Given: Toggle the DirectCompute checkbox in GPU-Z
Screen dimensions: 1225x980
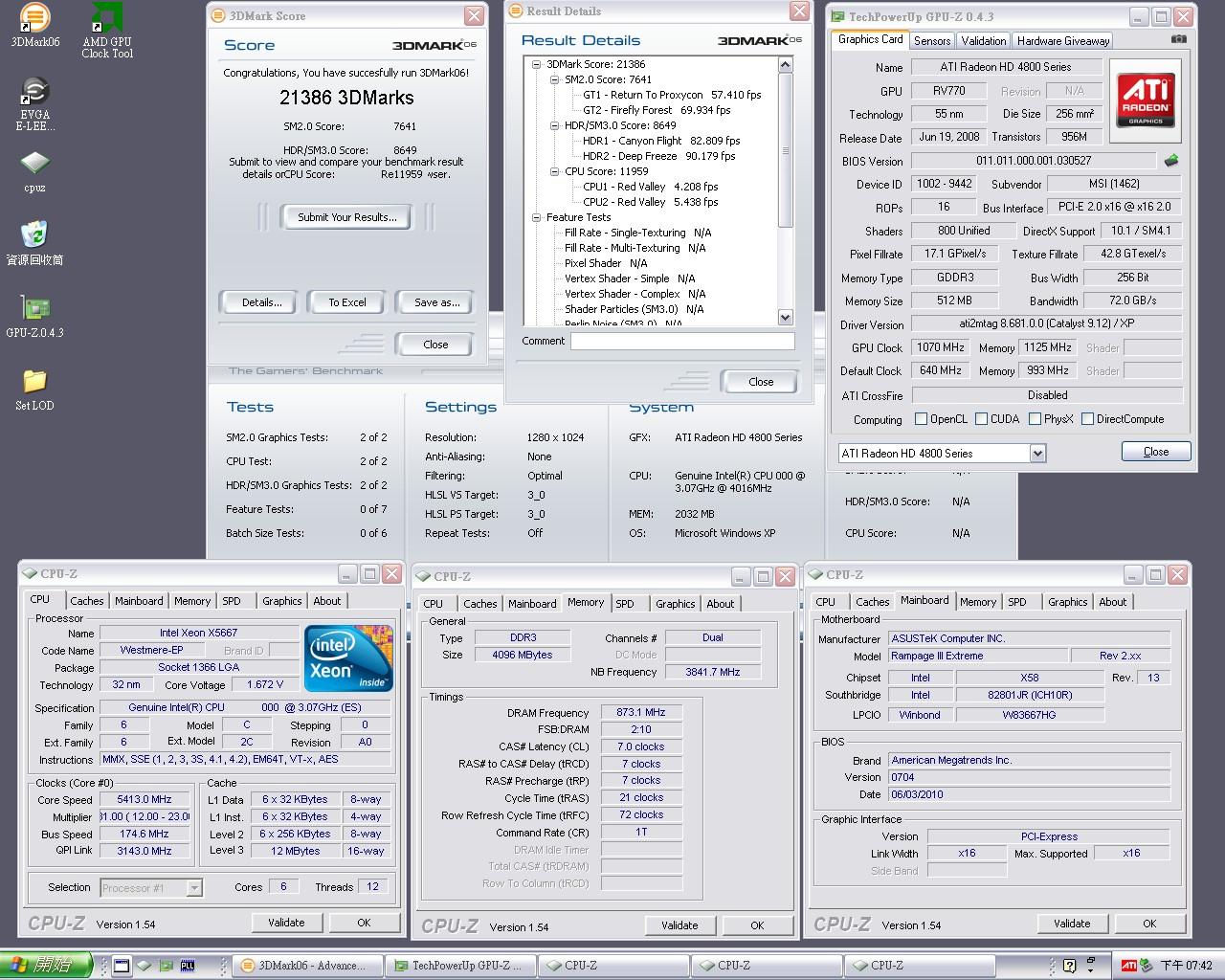Looking at the screenshot, I should (1087, 418).
